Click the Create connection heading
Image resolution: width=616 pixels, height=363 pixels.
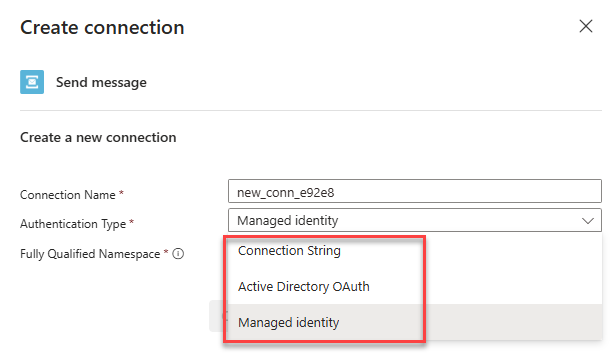click(x=102, y=28)
